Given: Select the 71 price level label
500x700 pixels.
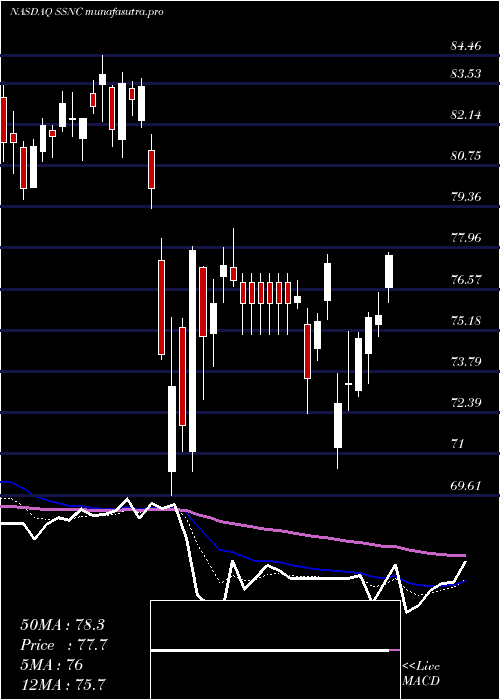Looking at the screenshot, I should coord(458,444).
